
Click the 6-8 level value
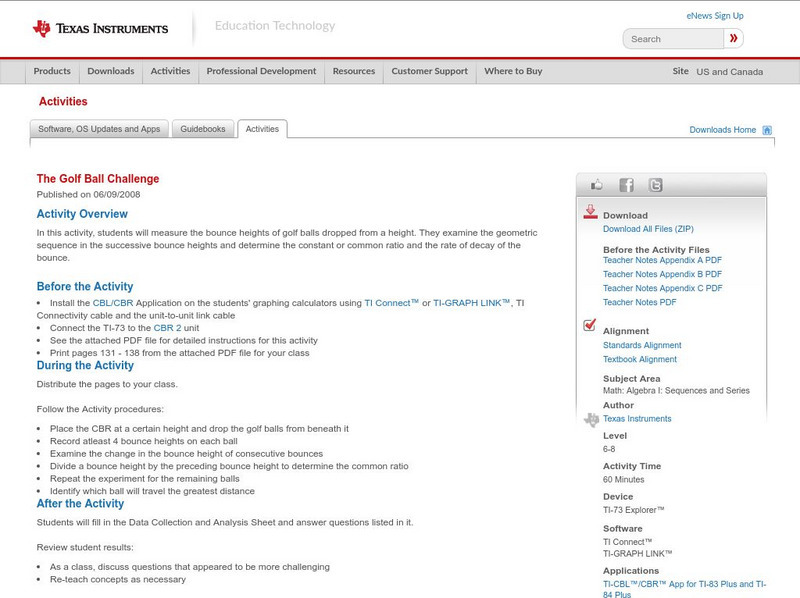(609, 449)
